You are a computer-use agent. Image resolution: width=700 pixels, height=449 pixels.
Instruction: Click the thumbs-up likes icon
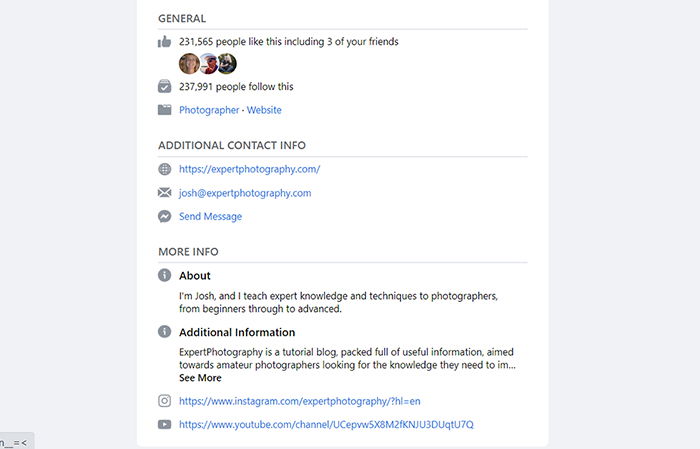(164, 42)
